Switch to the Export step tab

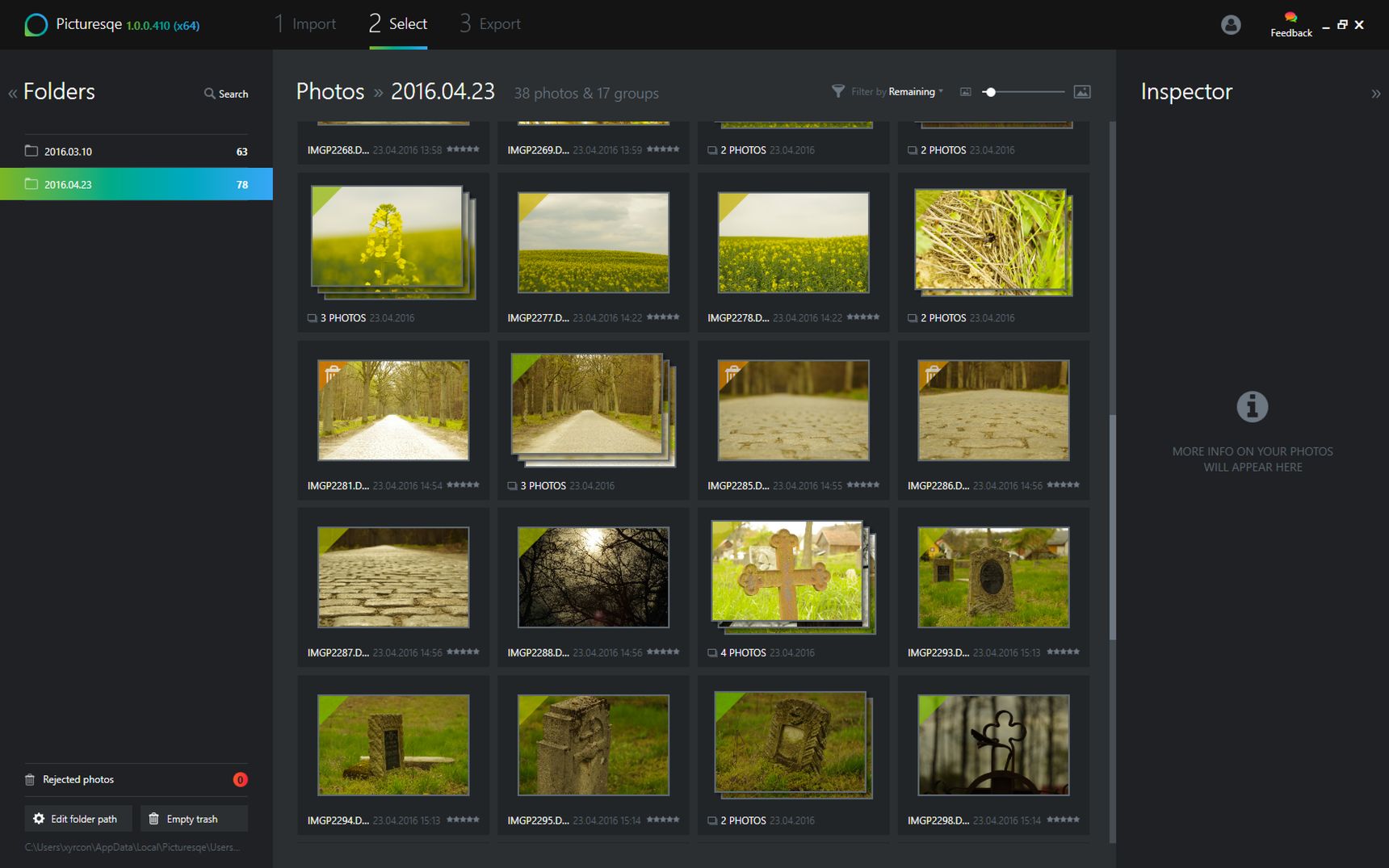pos(490,24)
